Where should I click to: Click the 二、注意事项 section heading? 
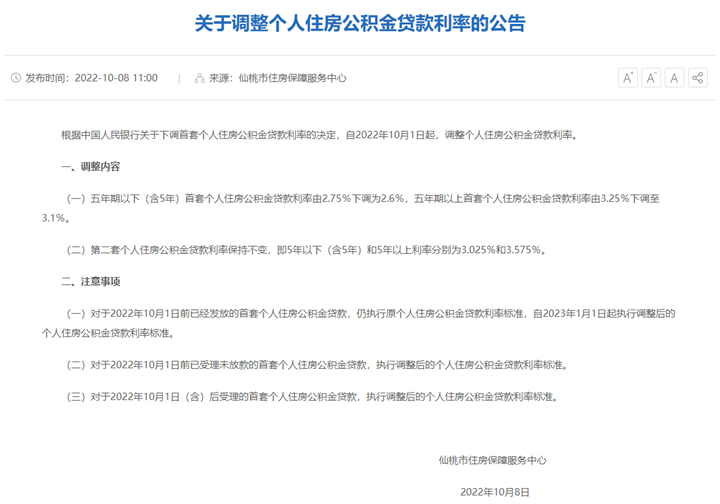click(x=90, y=281)
